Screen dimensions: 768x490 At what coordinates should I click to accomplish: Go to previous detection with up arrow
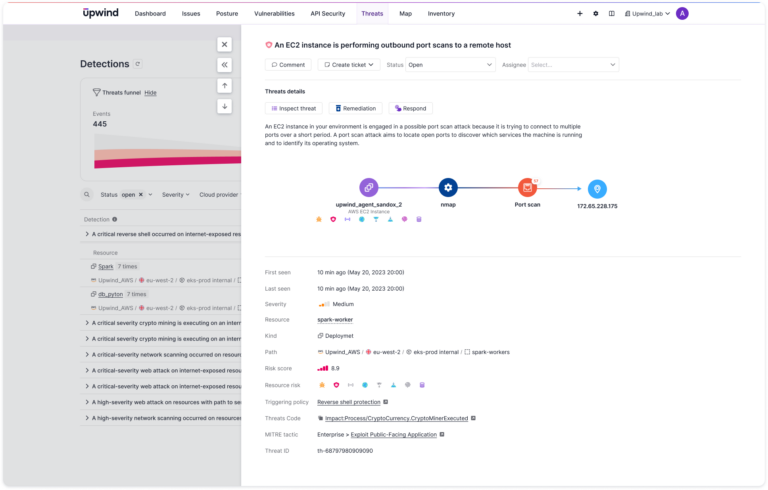[x=224, y=86]
